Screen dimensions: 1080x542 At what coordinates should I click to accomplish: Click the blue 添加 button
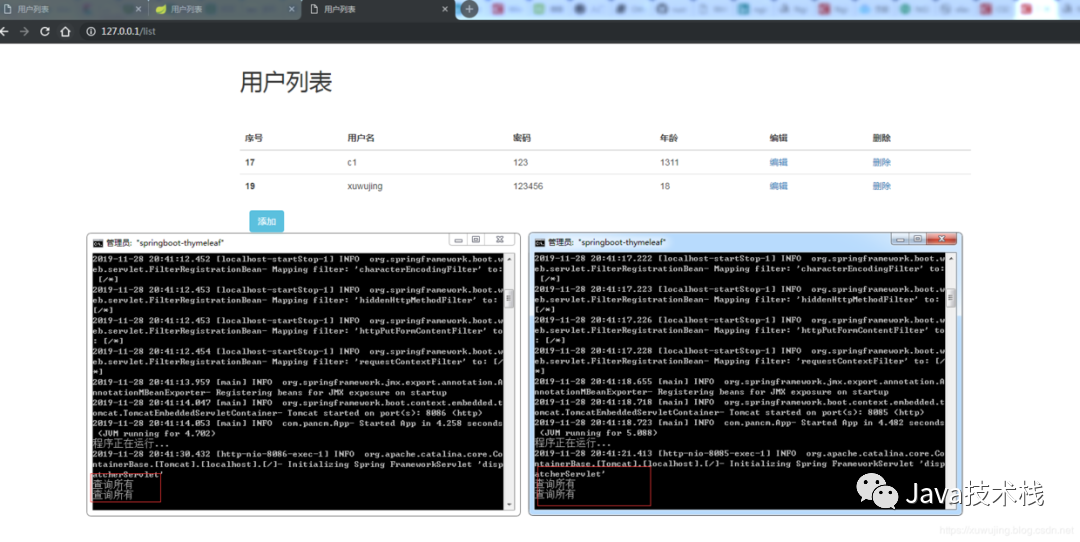point(267,221)
